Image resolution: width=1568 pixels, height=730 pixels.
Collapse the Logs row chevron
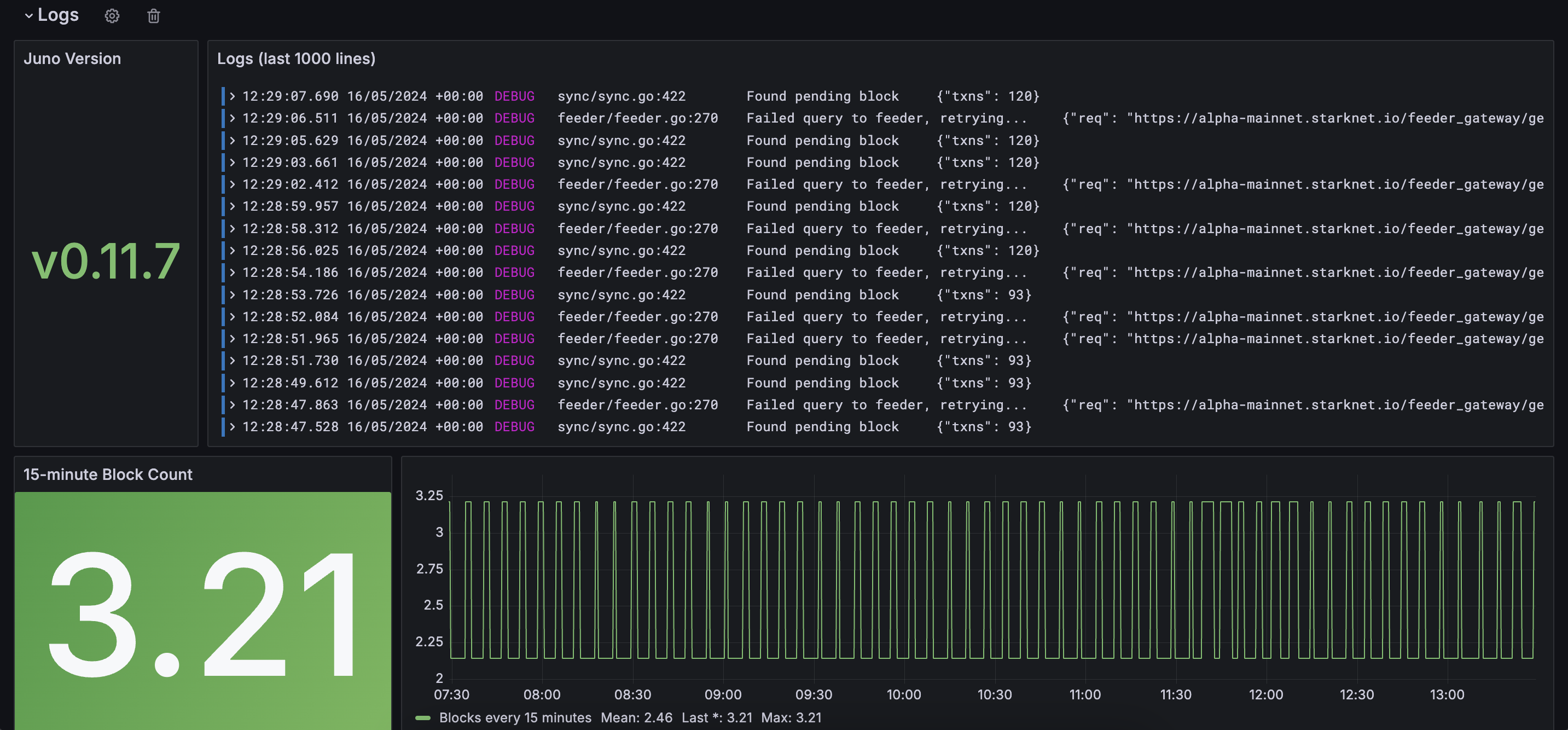click(x=28, y=16)
